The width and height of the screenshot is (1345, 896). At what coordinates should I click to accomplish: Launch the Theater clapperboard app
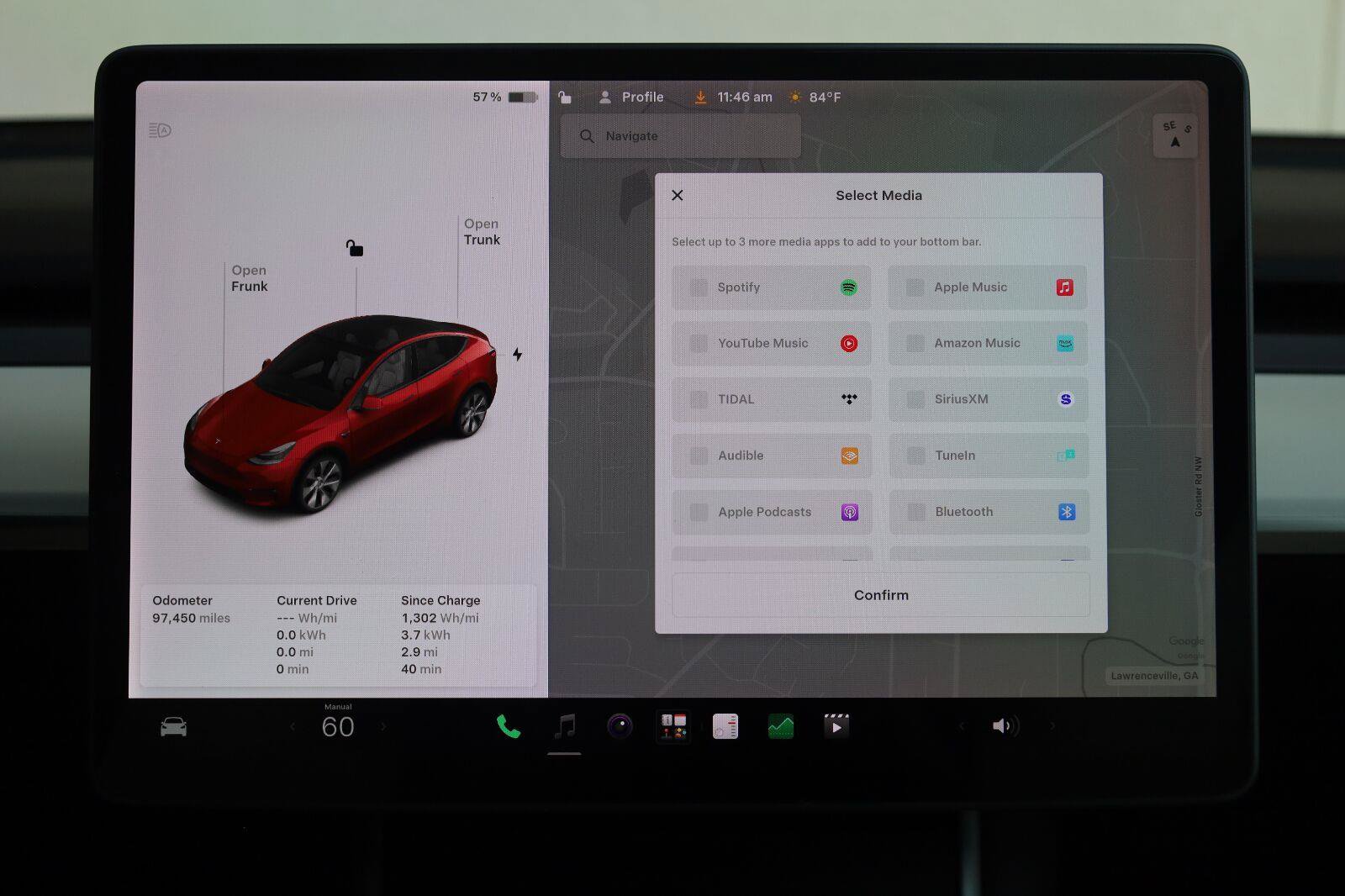tap(836, 726)
